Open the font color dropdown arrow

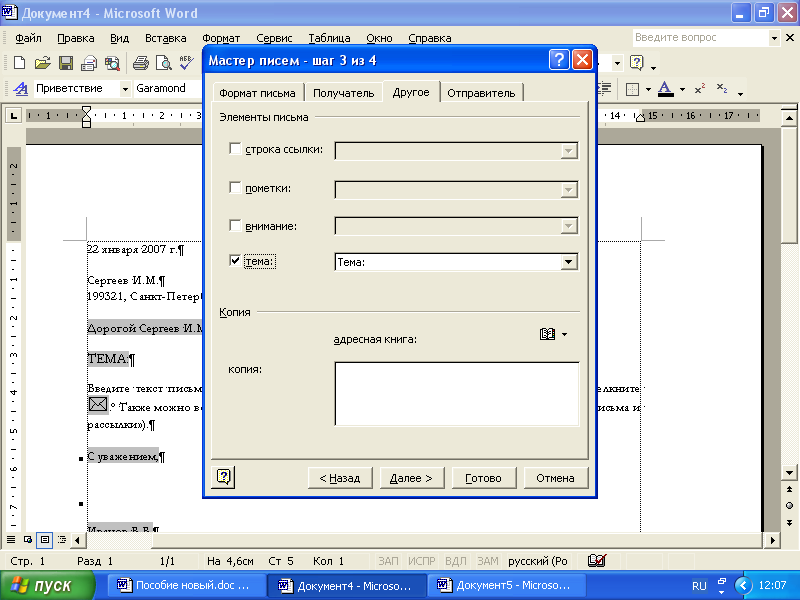click(682, 89)
